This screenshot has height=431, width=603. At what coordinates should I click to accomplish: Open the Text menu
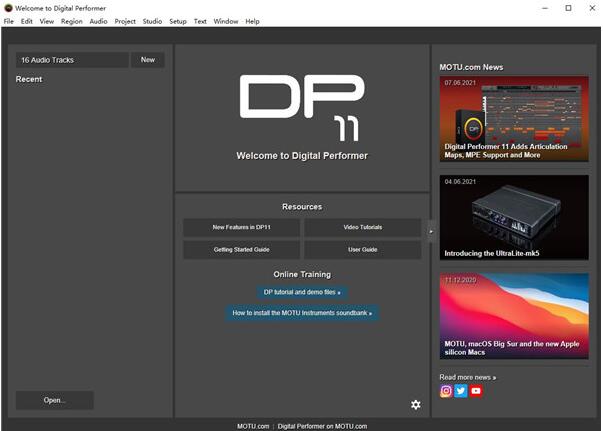[x=200, y=22]
